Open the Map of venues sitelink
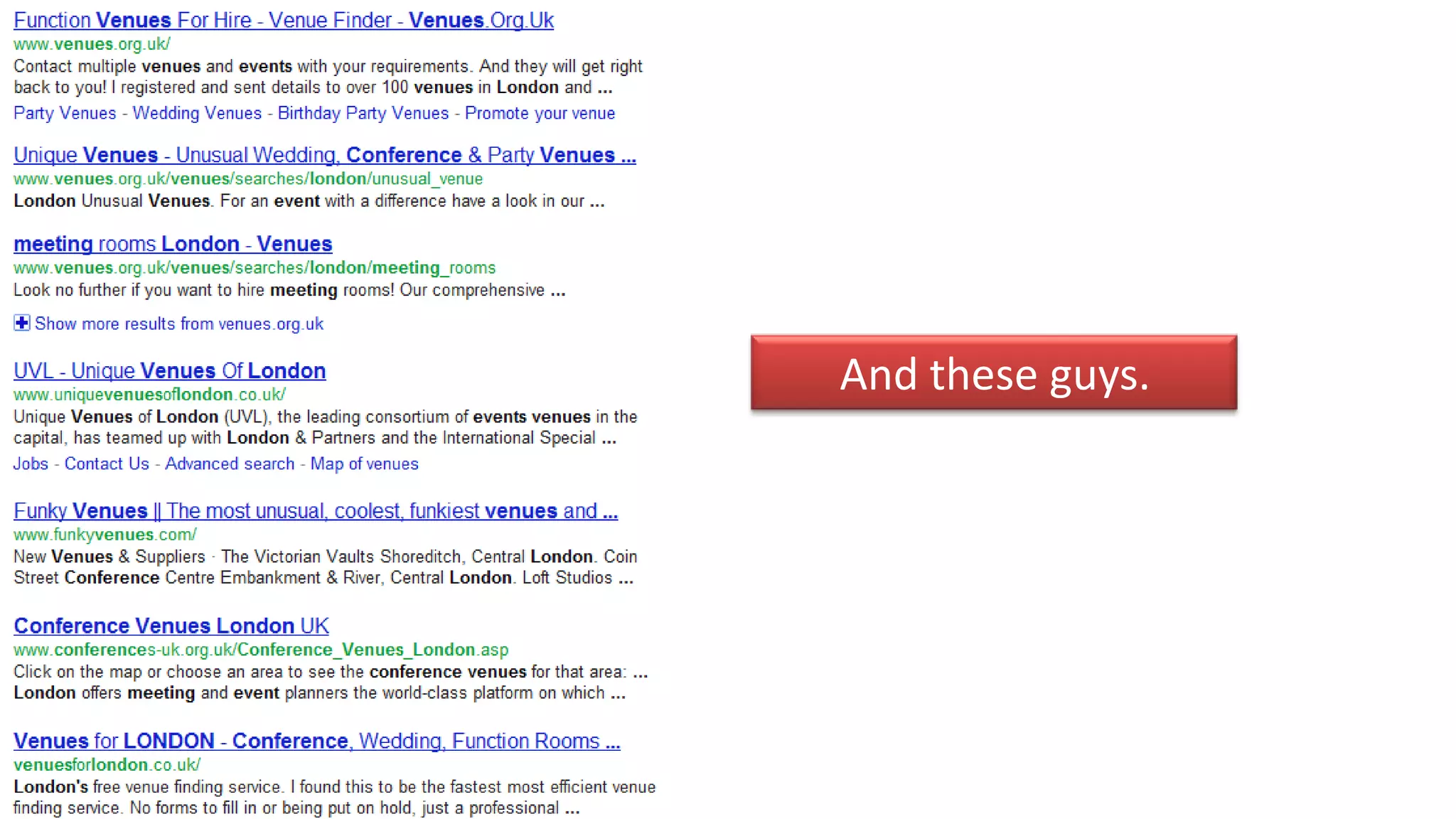Viewport: 1456px width, 819px height. pyautogui.click(x=365, y=464)
